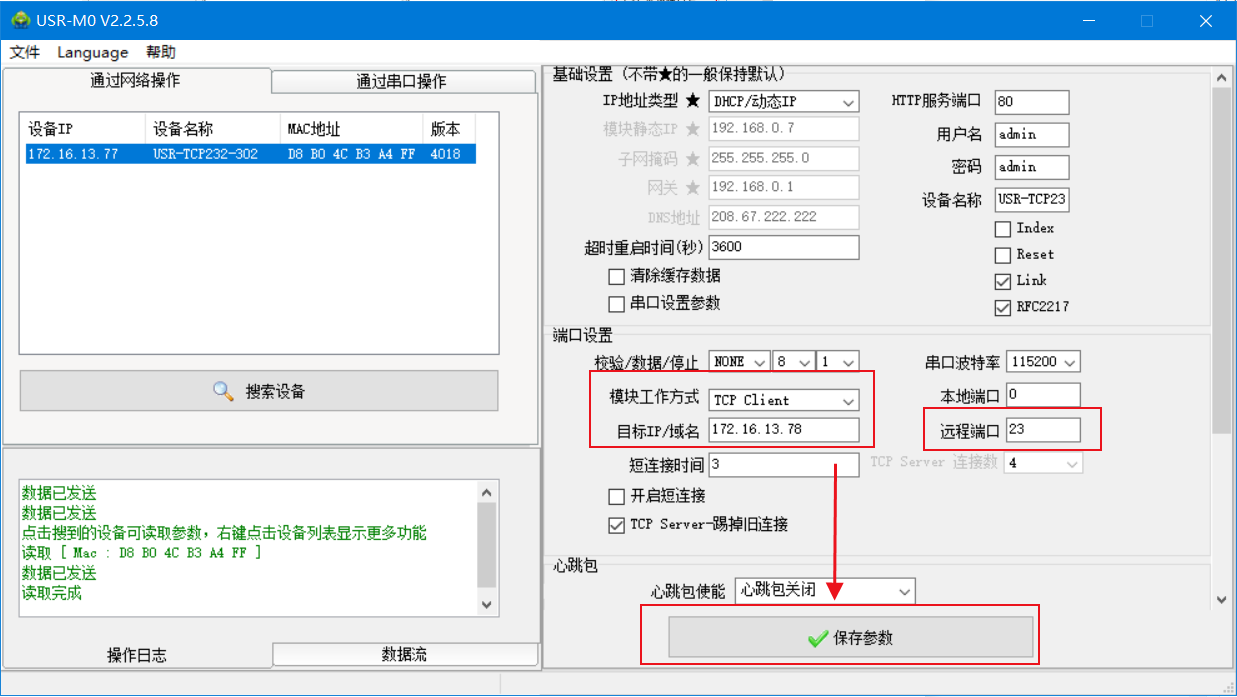Expand the 串口波特率 115200 dropdown
Image resolution: width=1237 pixels, height=697 pixels.
[1043, 362]
